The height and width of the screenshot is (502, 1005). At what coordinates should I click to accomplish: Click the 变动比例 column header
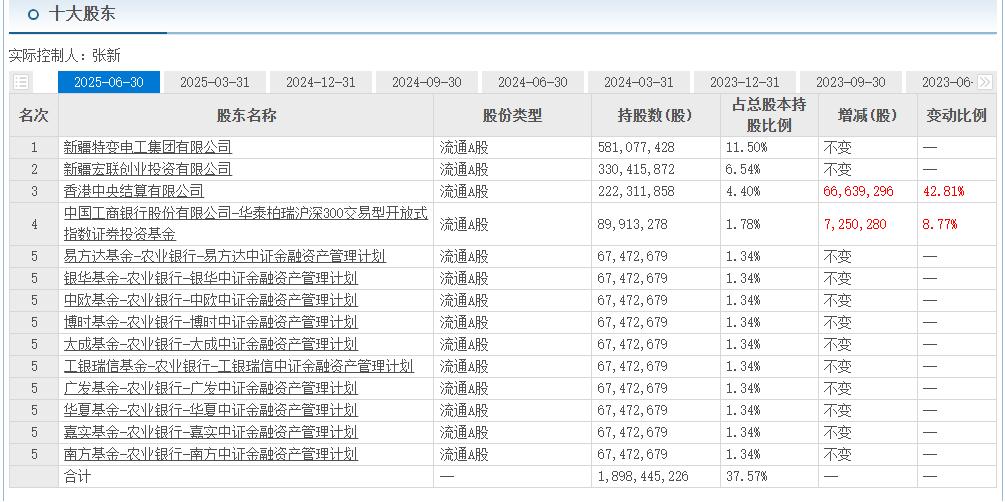956,115
